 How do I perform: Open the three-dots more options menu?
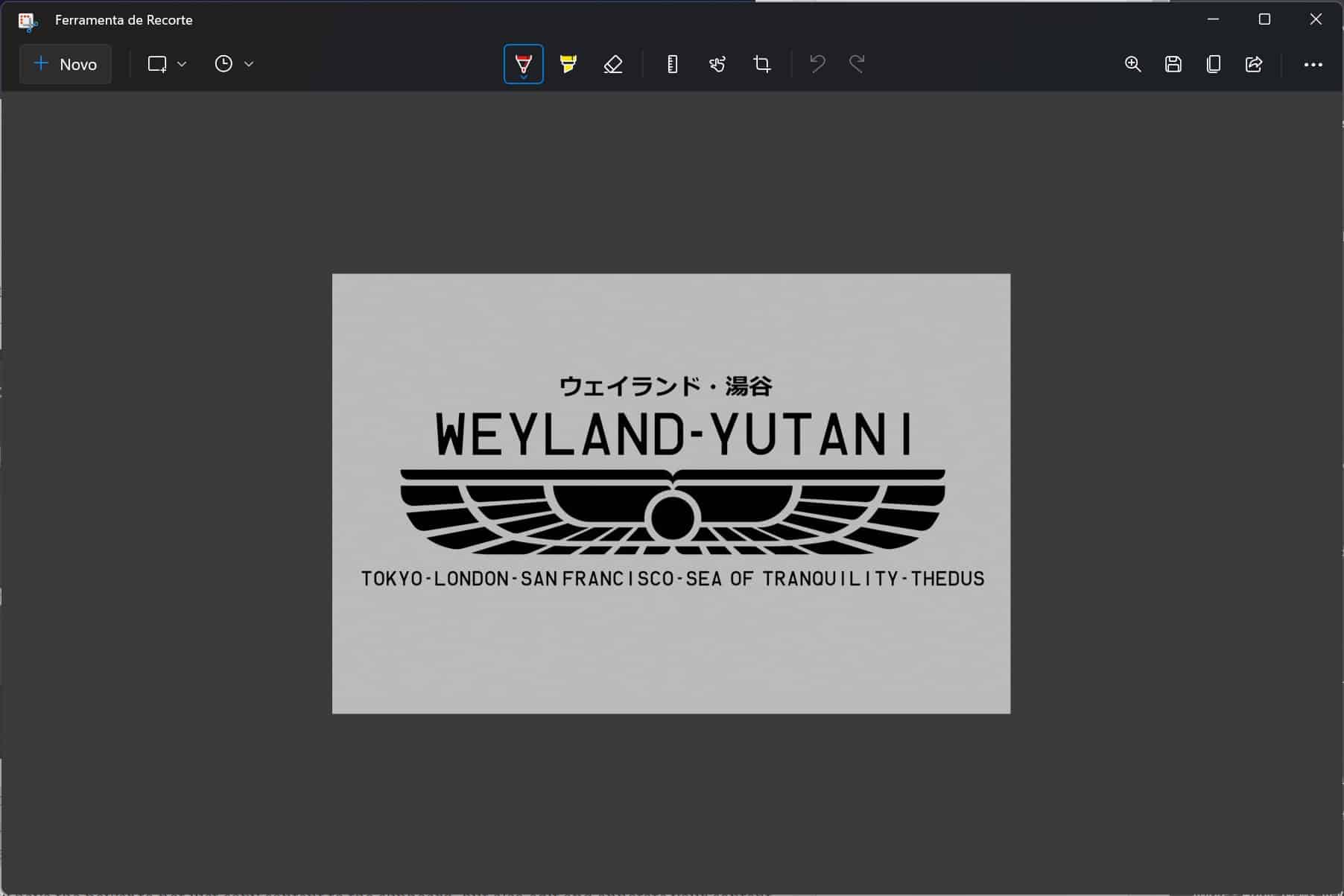(x=1313, y=65)
